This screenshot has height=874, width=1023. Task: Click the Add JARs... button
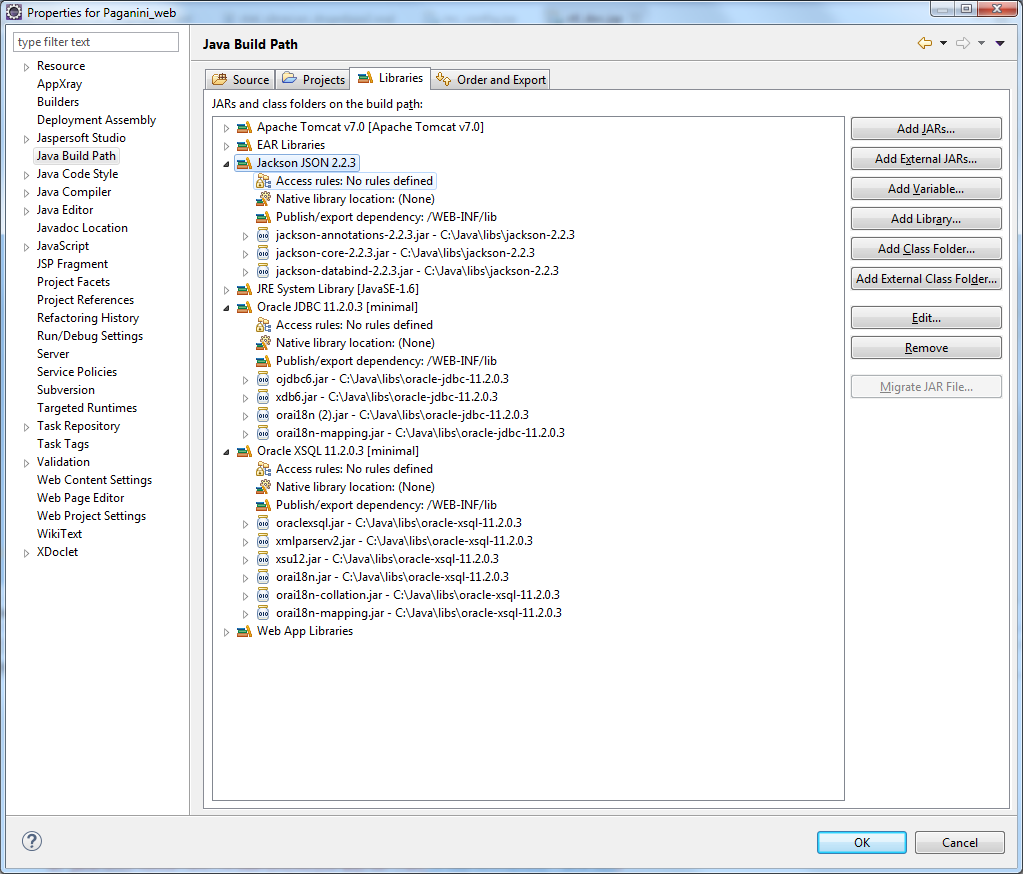pos(926,128)
